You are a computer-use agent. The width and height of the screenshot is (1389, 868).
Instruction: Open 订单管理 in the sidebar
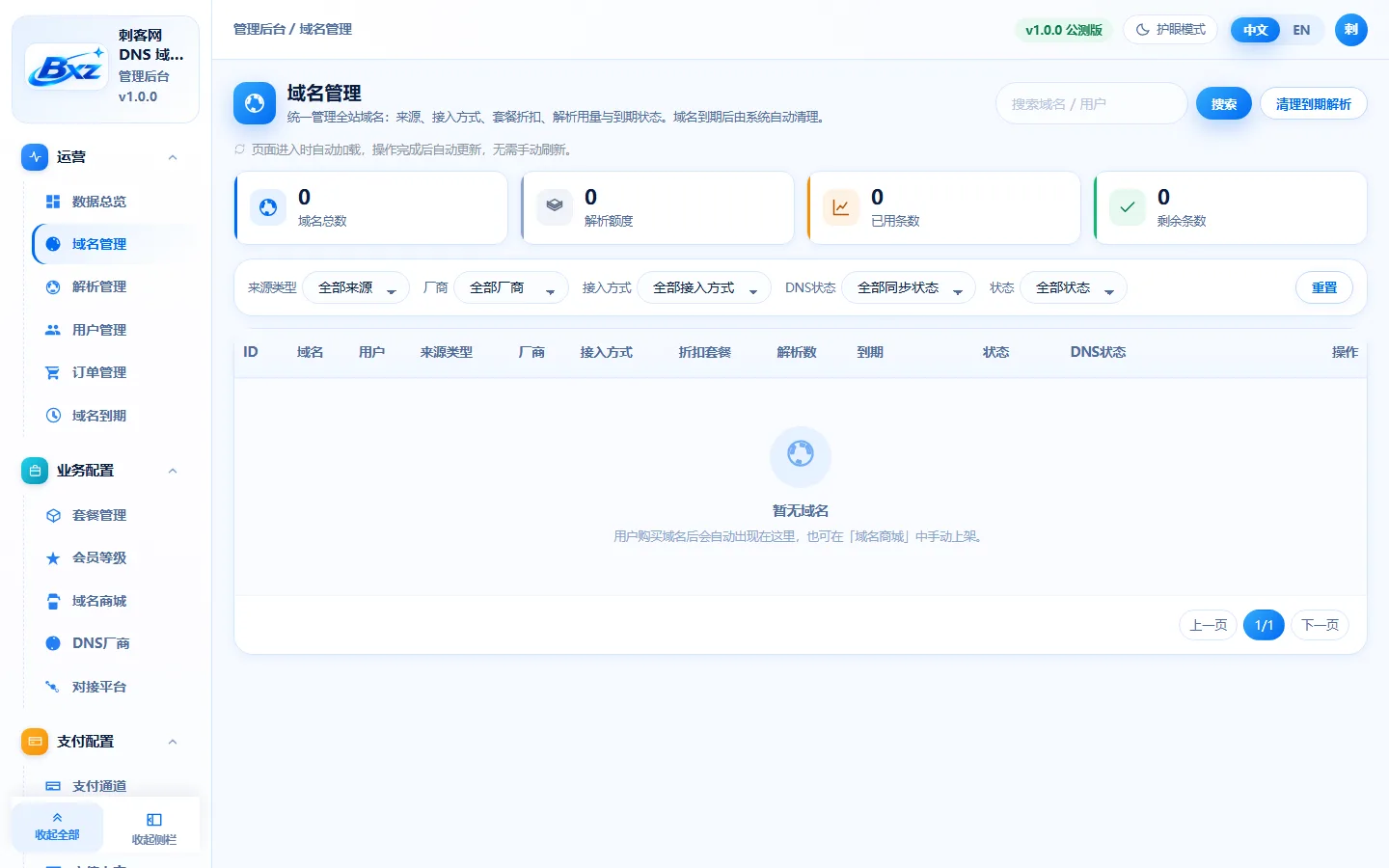[x=114, y=372]
